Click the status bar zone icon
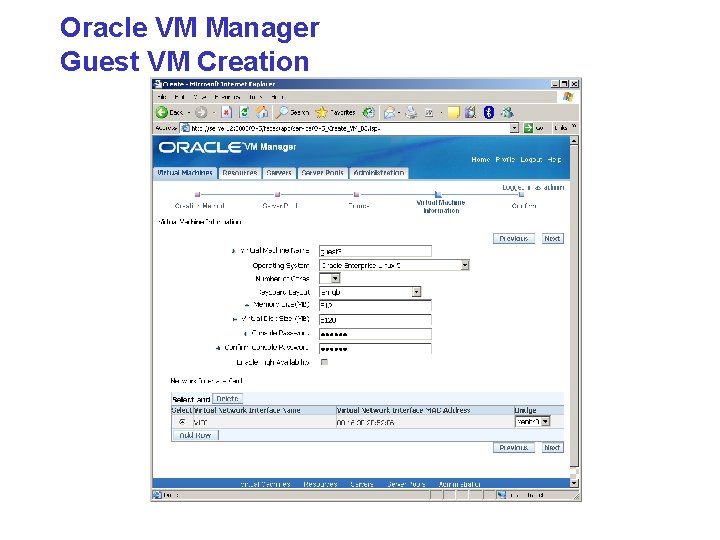 pyautogui.click(x=501, y=495)
